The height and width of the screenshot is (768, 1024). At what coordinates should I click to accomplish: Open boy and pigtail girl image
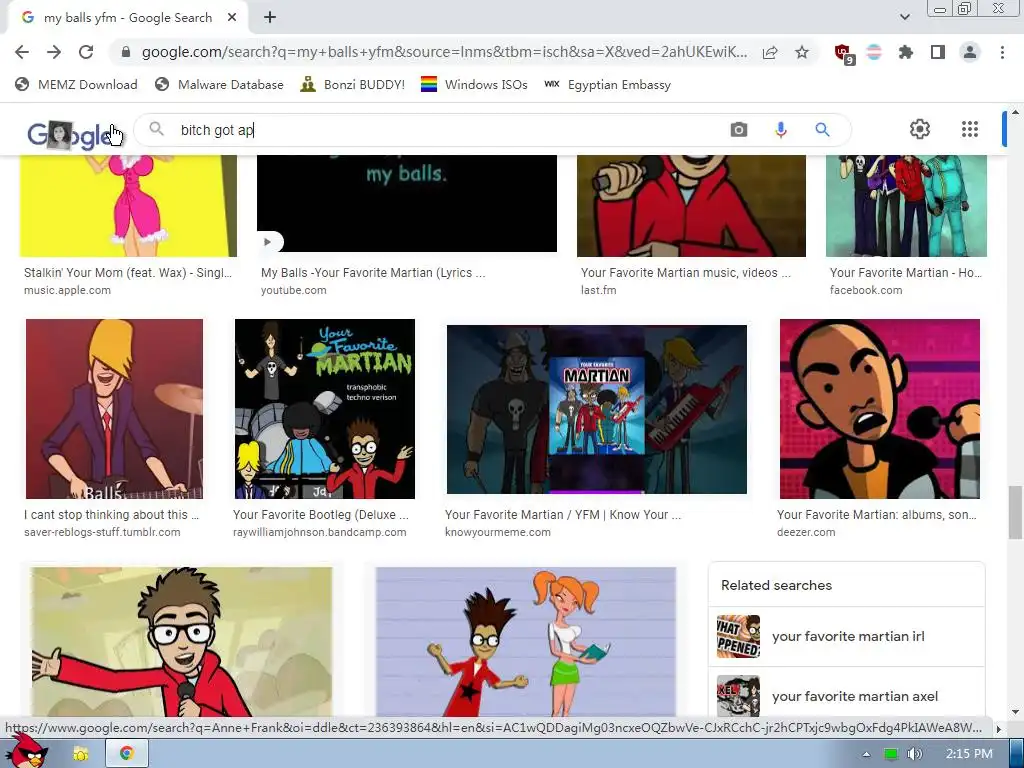(526, 642)
